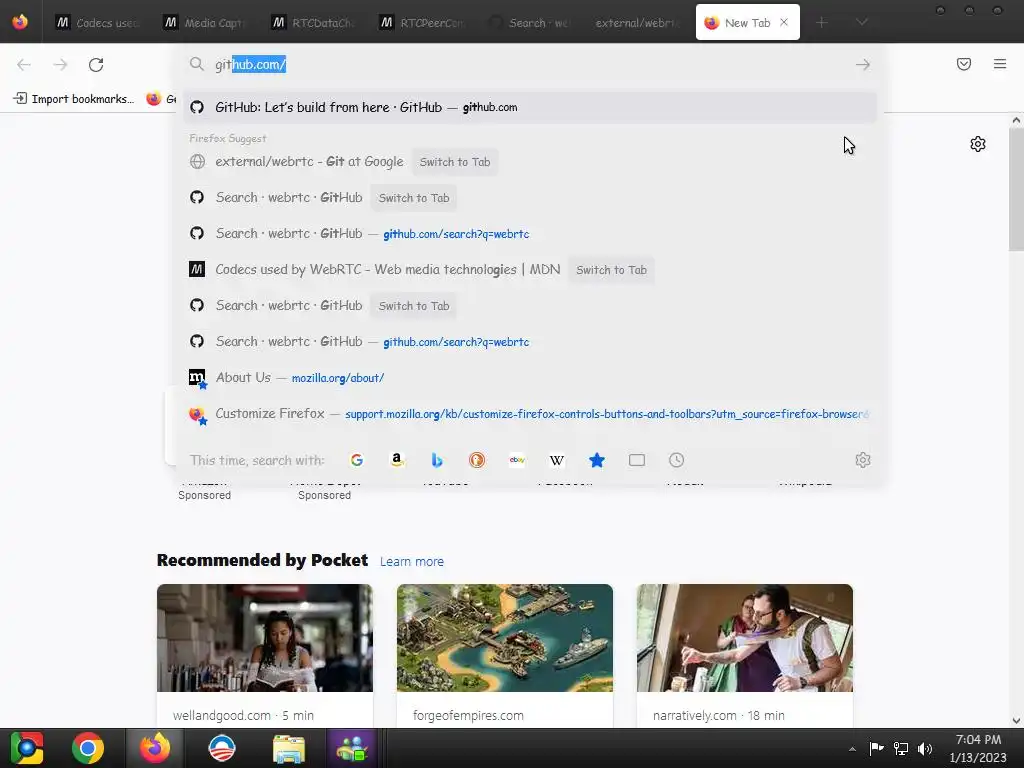
Task: Search bookmarks with the star icon
Action: pos(597,460)
